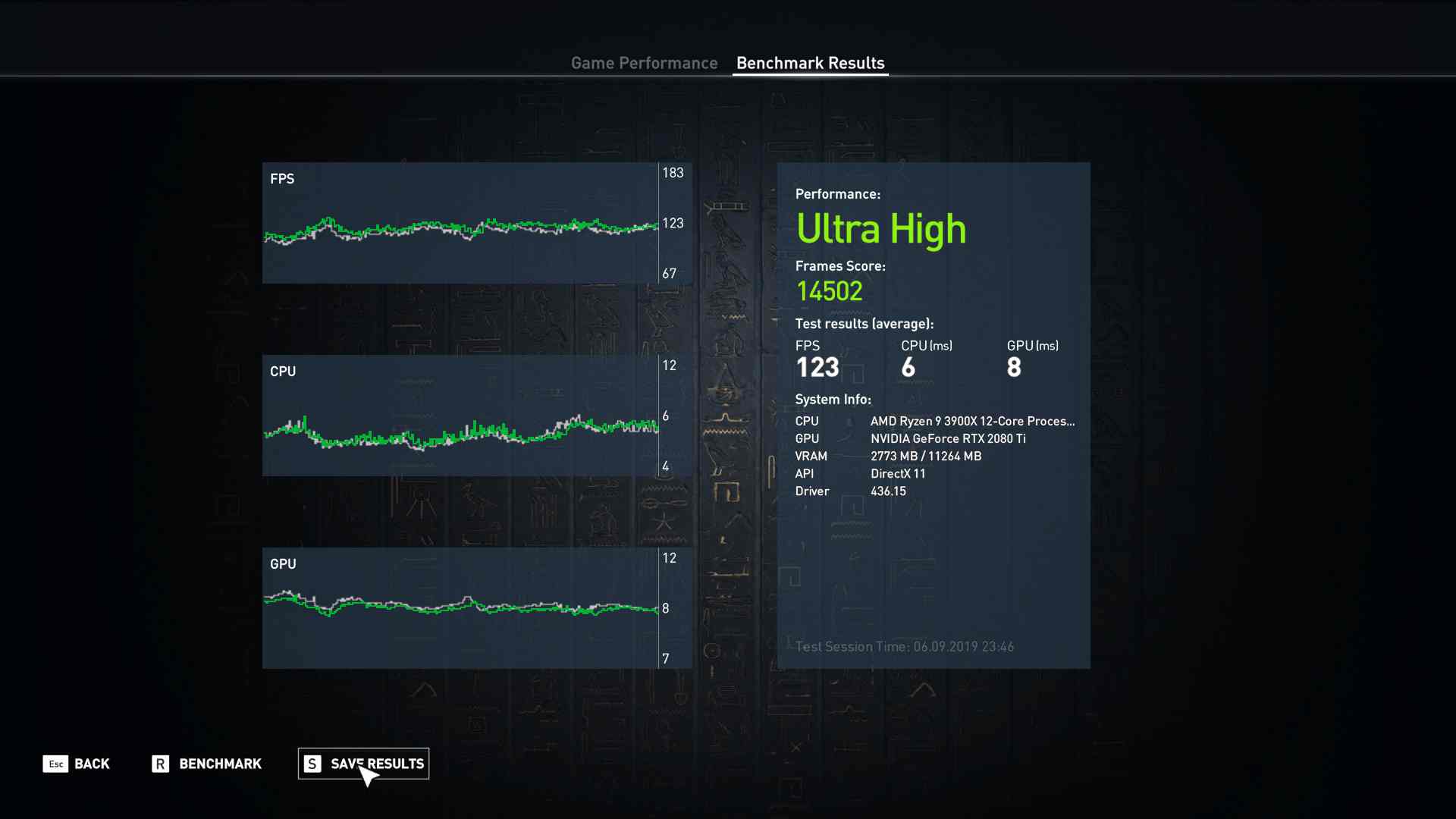
Task: Click the GPU graph panel
Action: click(460, 608)
